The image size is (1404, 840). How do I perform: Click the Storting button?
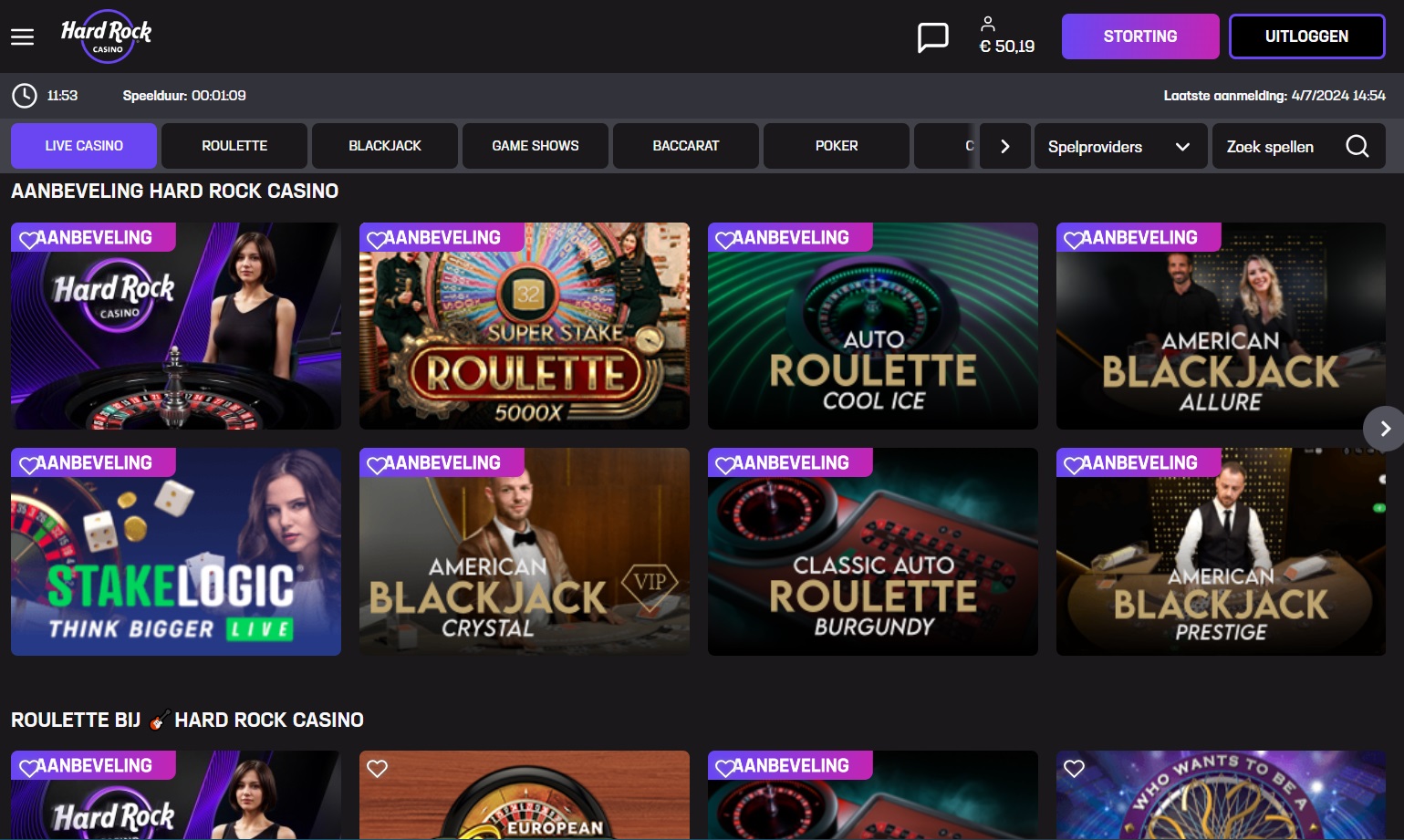[1140, 36]
